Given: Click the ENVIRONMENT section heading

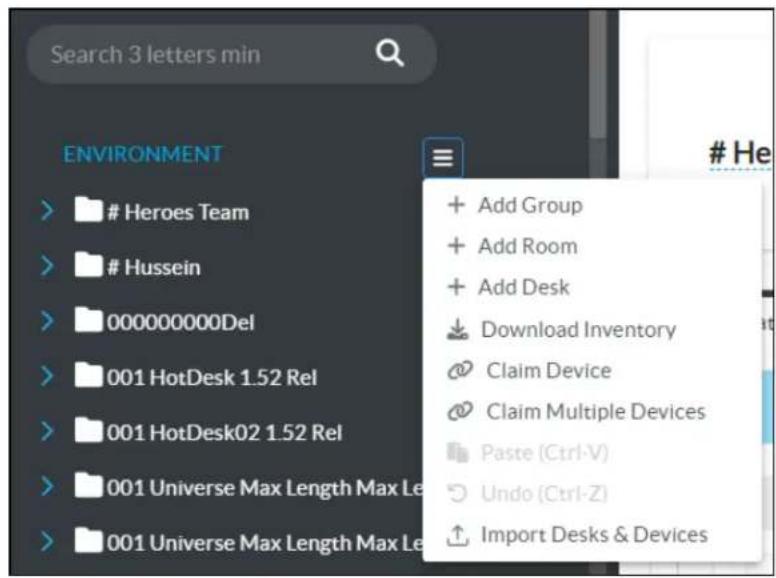Looking at the screenshot, I should tap(143, 154).
